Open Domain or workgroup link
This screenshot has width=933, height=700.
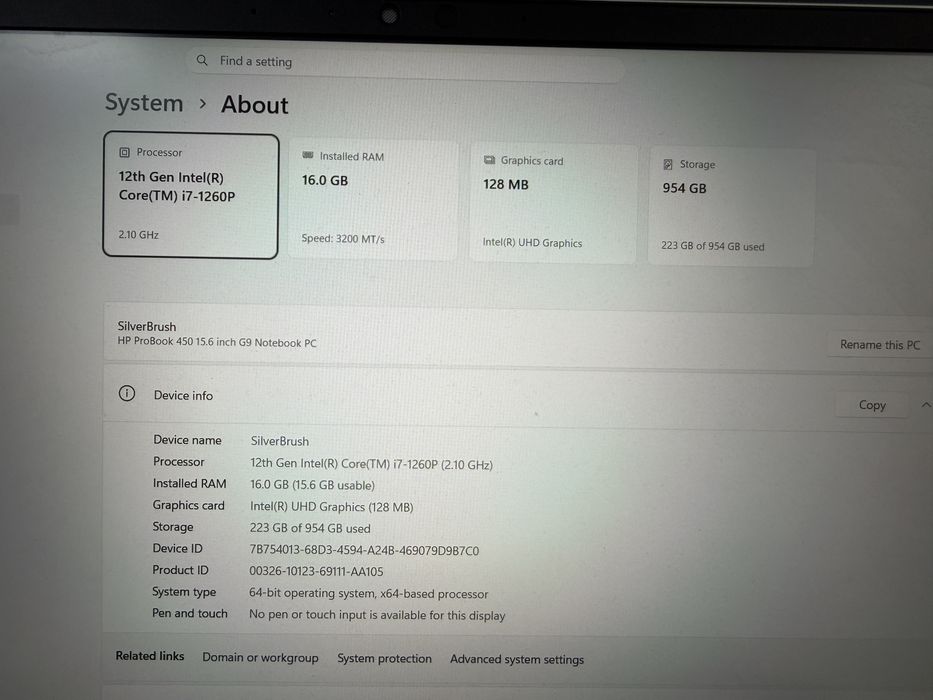coord(260,658)
